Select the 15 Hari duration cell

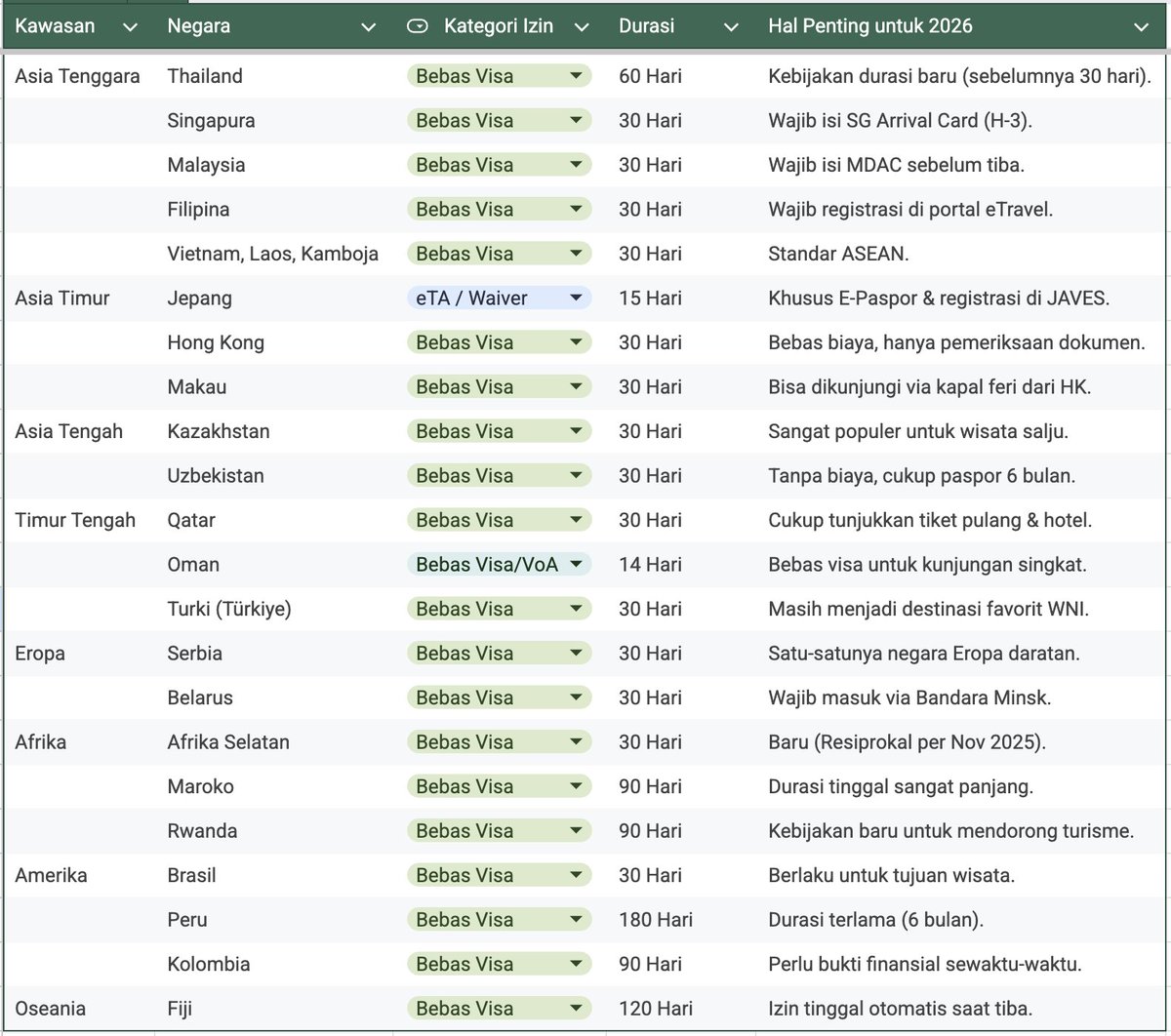point(680,299)
